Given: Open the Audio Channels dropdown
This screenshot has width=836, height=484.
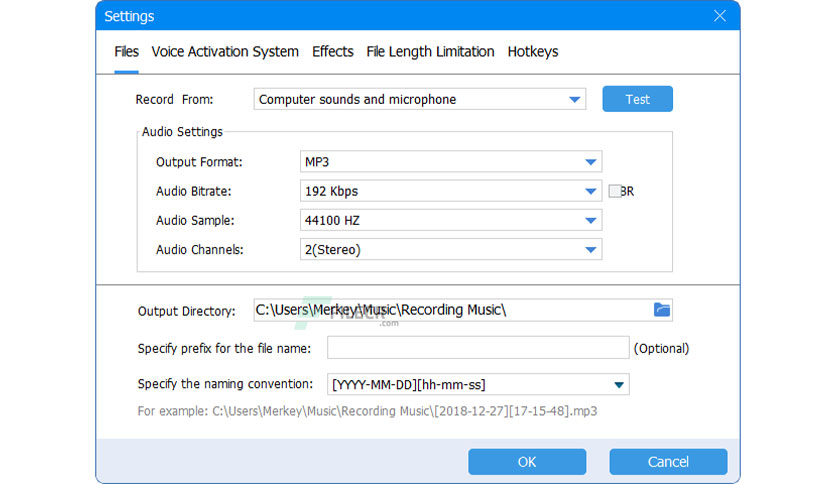Looking at the screenshot, I should pyautogui.click(x=451, y=249).
